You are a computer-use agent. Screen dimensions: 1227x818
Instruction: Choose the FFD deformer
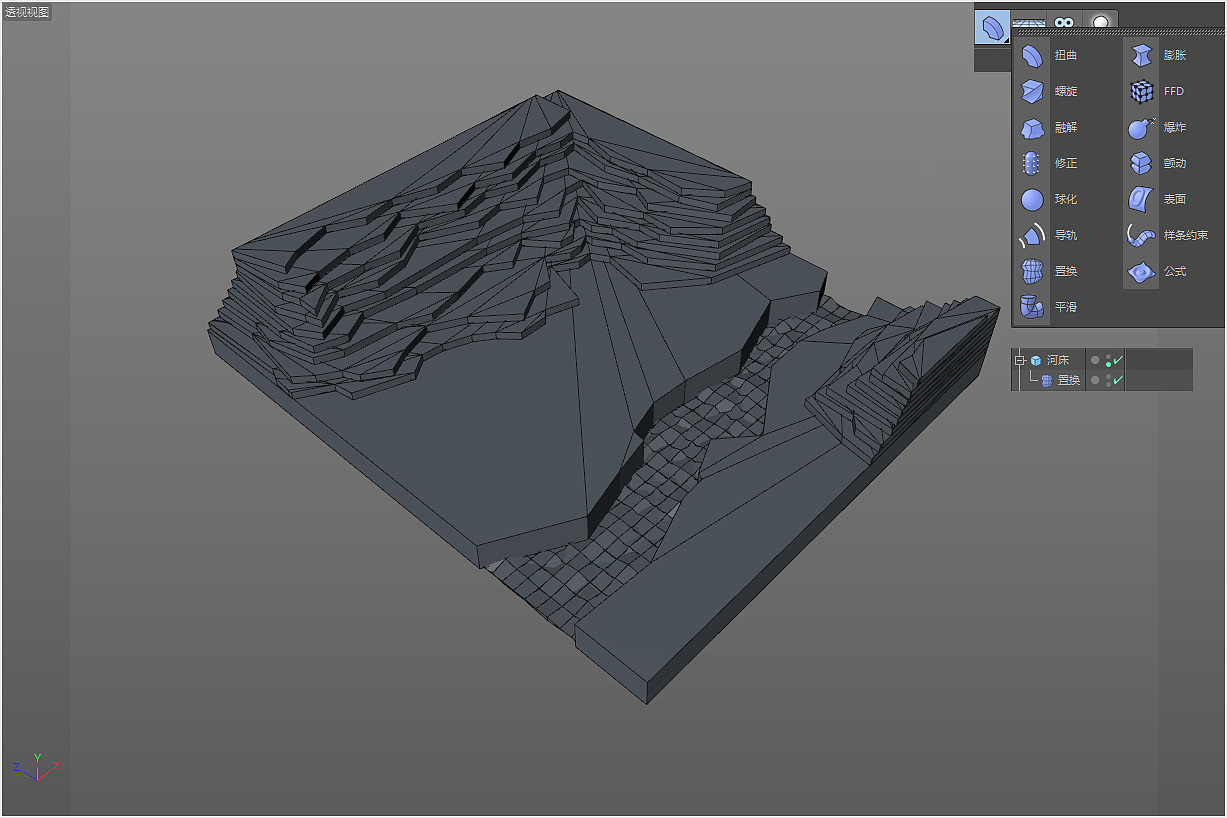[x=1157, y=92]
